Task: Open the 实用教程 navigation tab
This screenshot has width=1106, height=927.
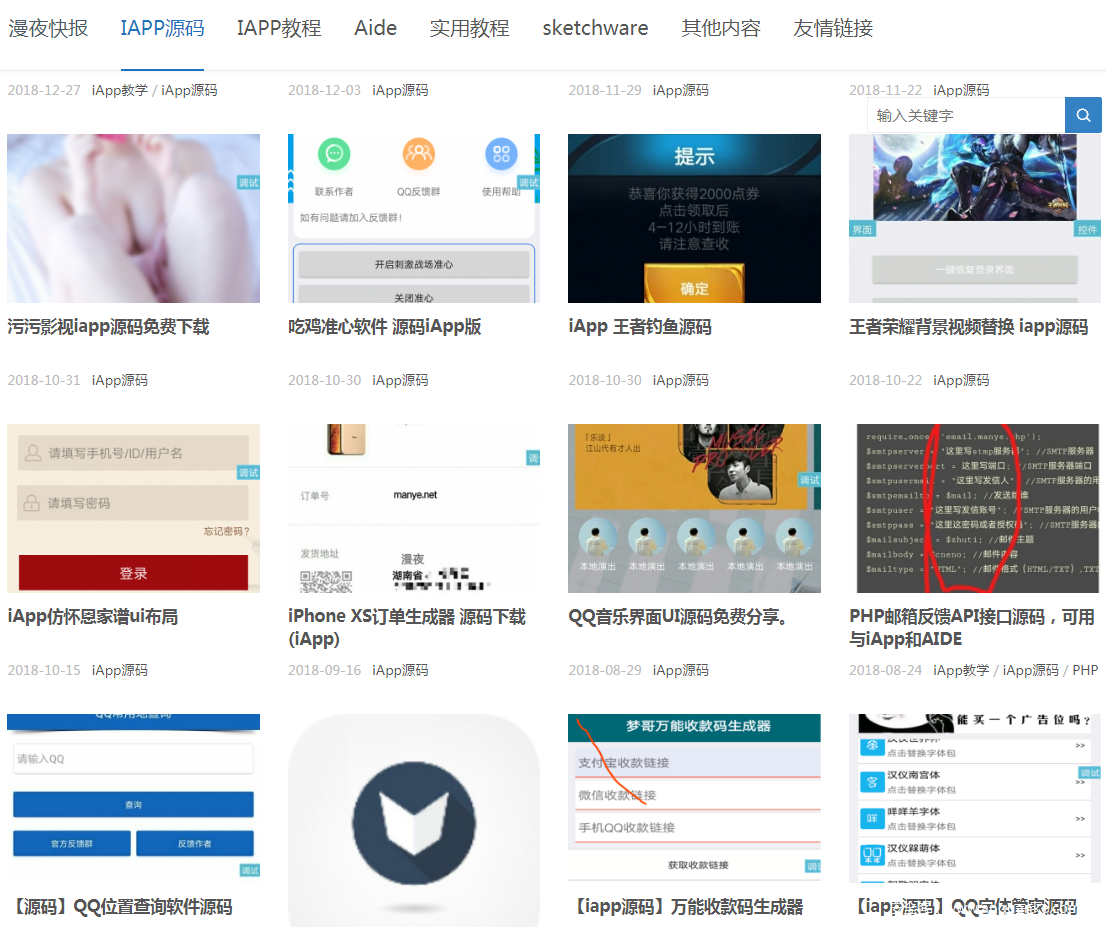Action: click(x=470, y=28)
